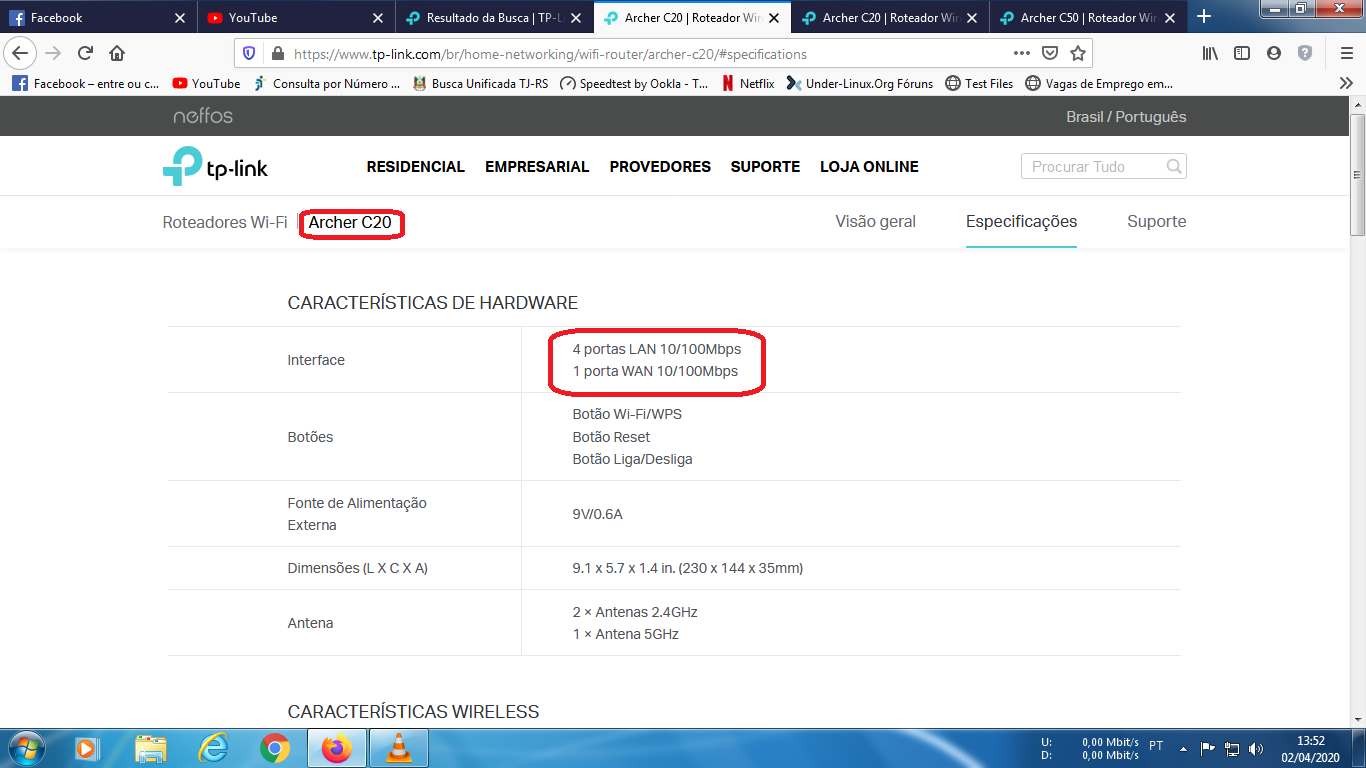
Task: Click the Firefox taskbar button
Action: [x=337, y=748]
